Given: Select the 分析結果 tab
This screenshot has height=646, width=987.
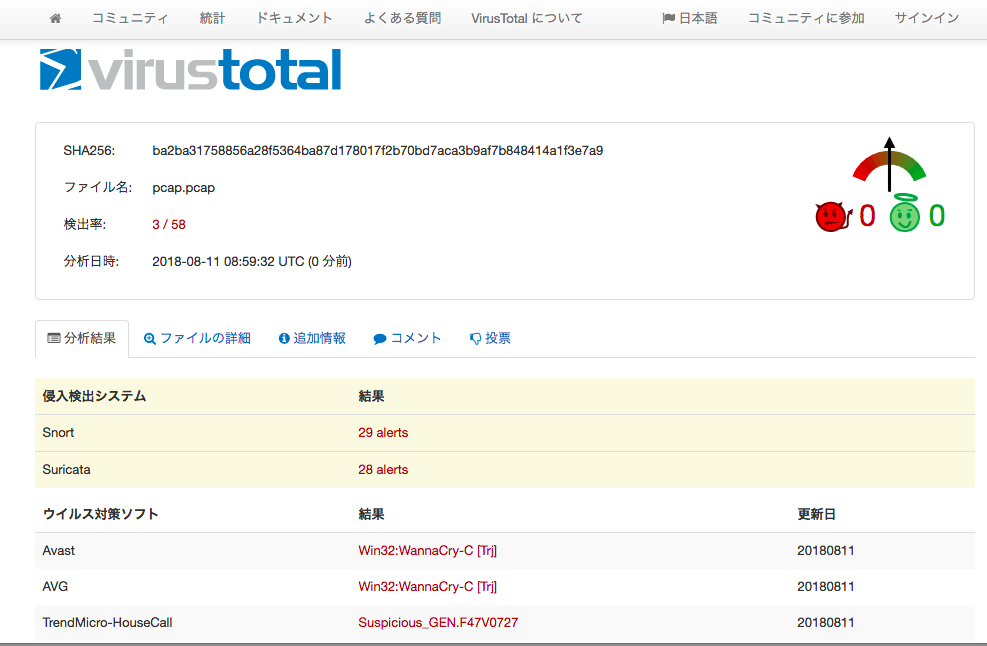Looking at the screenshot, I should 82,339.
